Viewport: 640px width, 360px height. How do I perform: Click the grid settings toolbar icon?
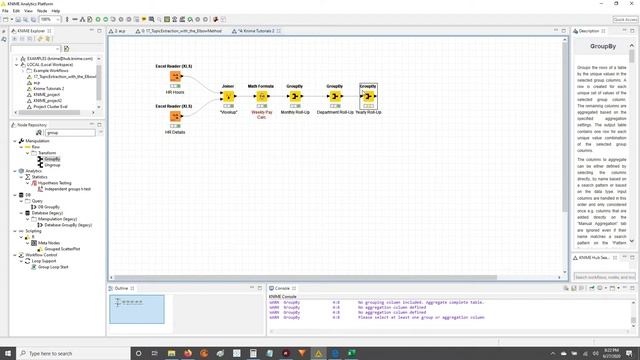coord(167,19)
